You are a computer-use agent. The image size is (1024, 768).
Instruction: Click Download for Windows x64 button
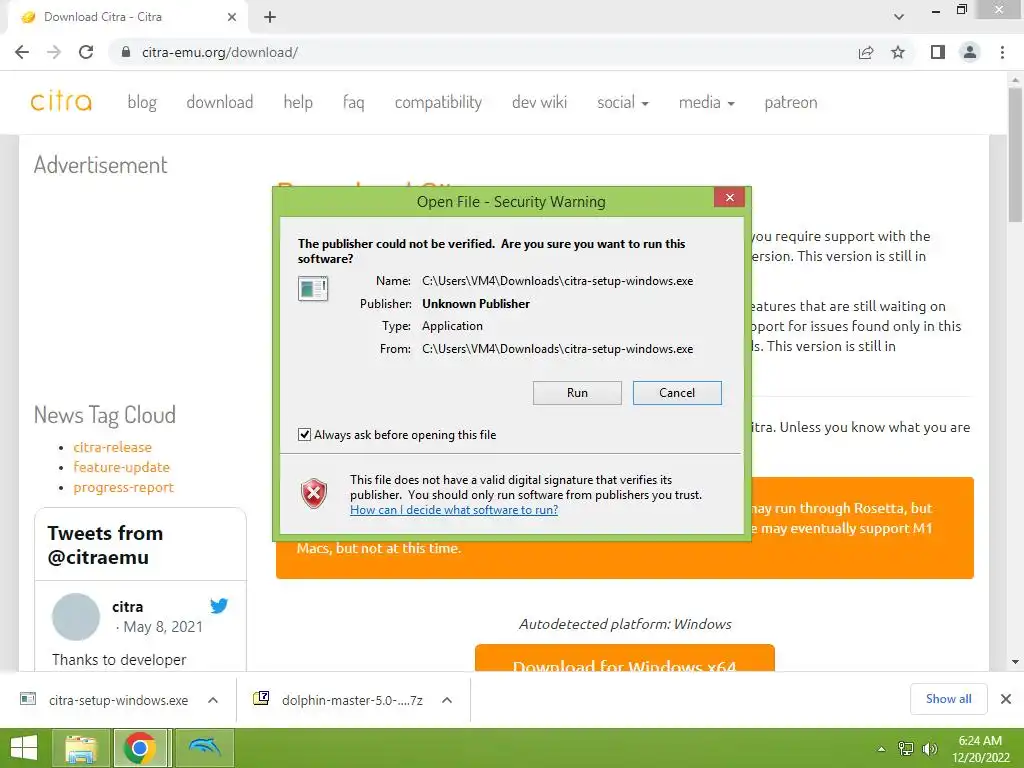624,658
